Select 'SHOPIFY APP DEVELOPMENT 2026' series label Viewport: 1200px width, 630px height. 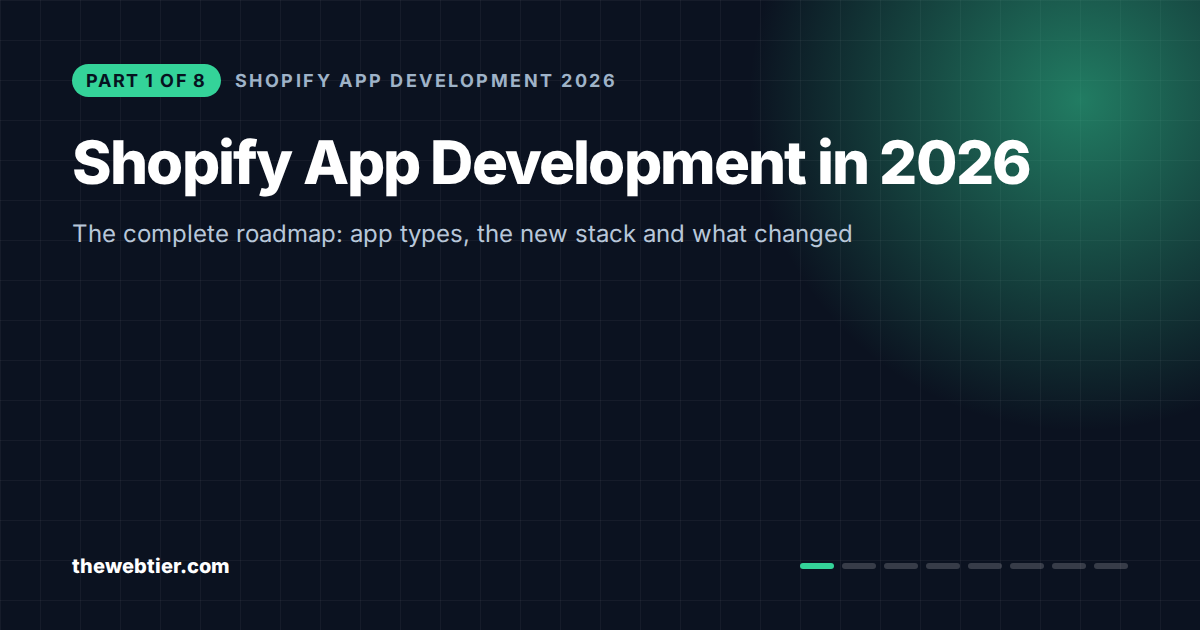point(425,81)
